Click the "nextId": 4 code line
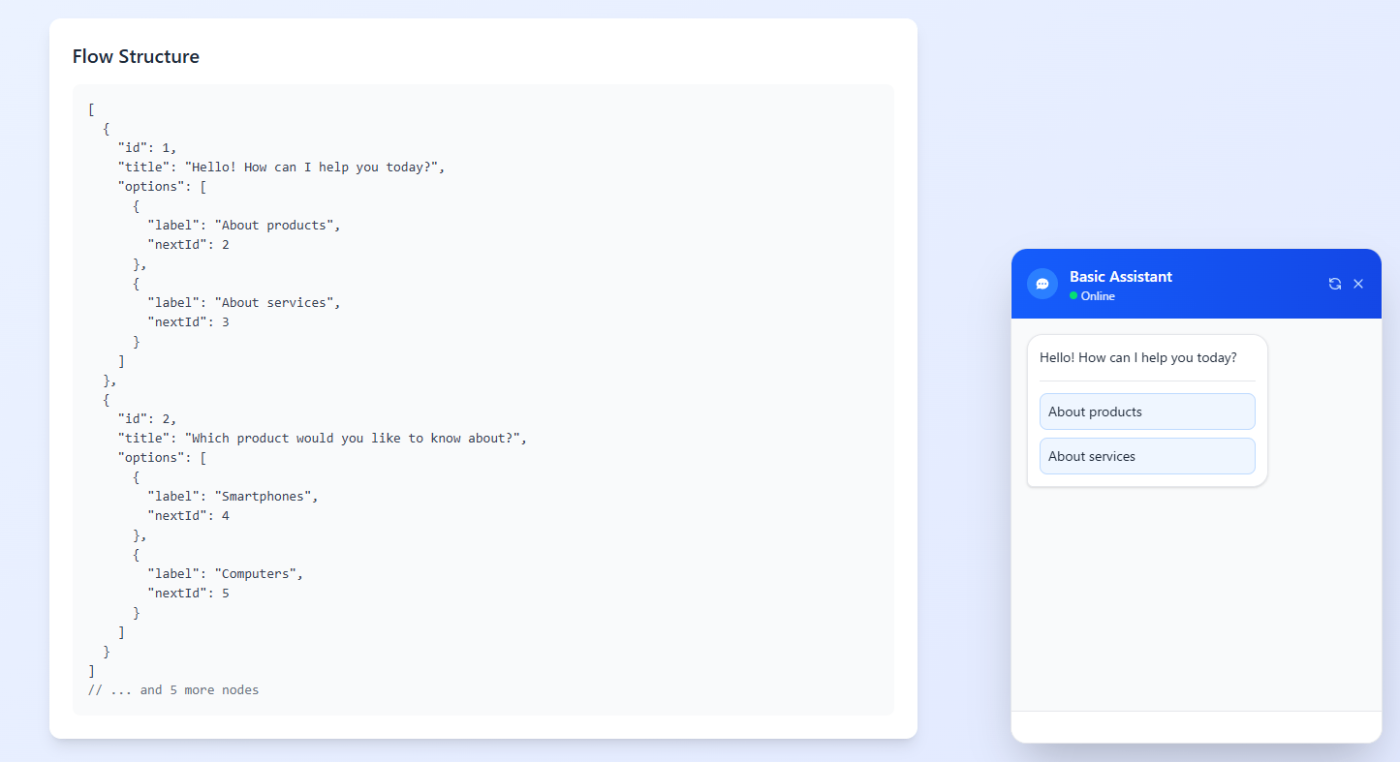The width and height of the screenshot is (1400, 762). click(188, 516)
